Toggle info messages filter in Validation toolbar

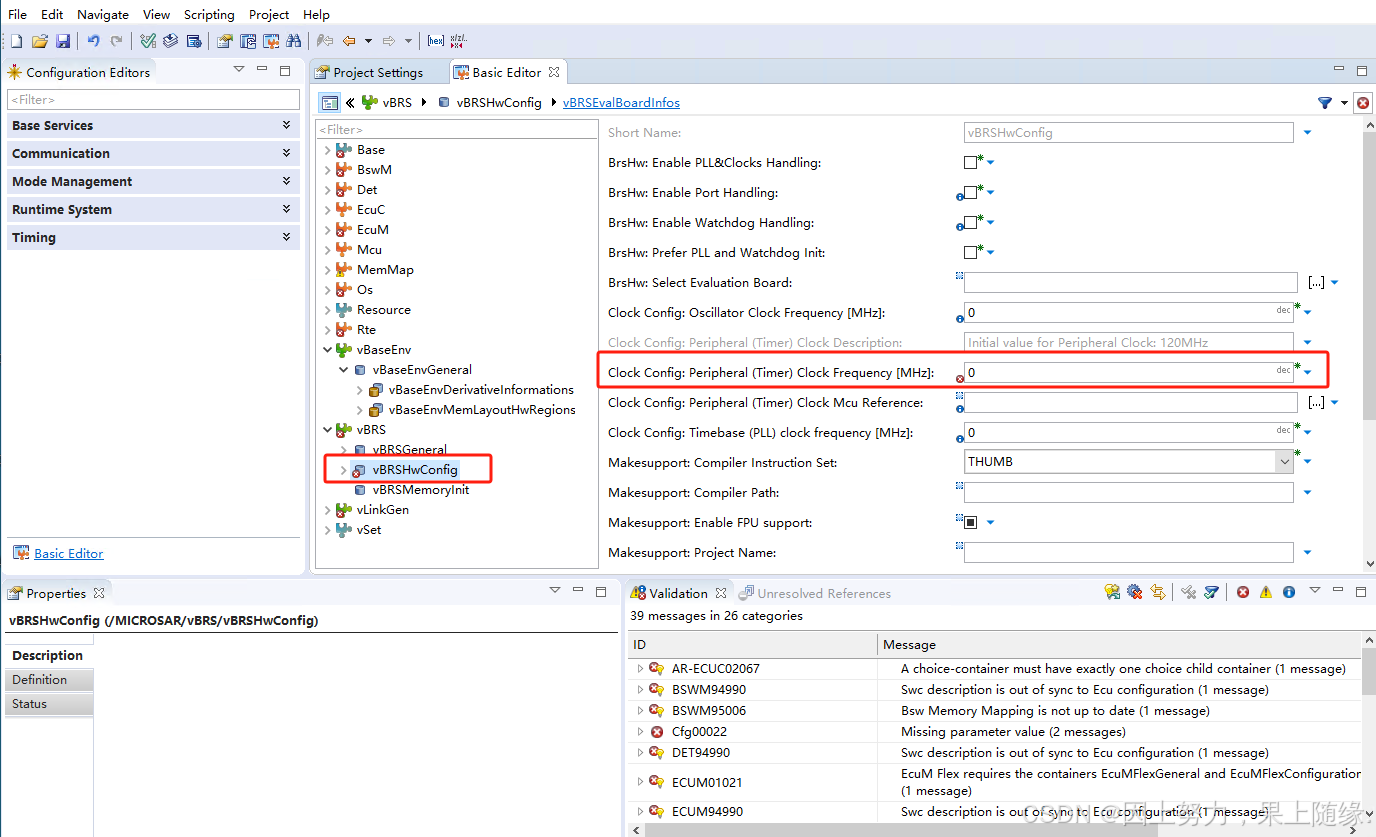(x=1289, y=592)
